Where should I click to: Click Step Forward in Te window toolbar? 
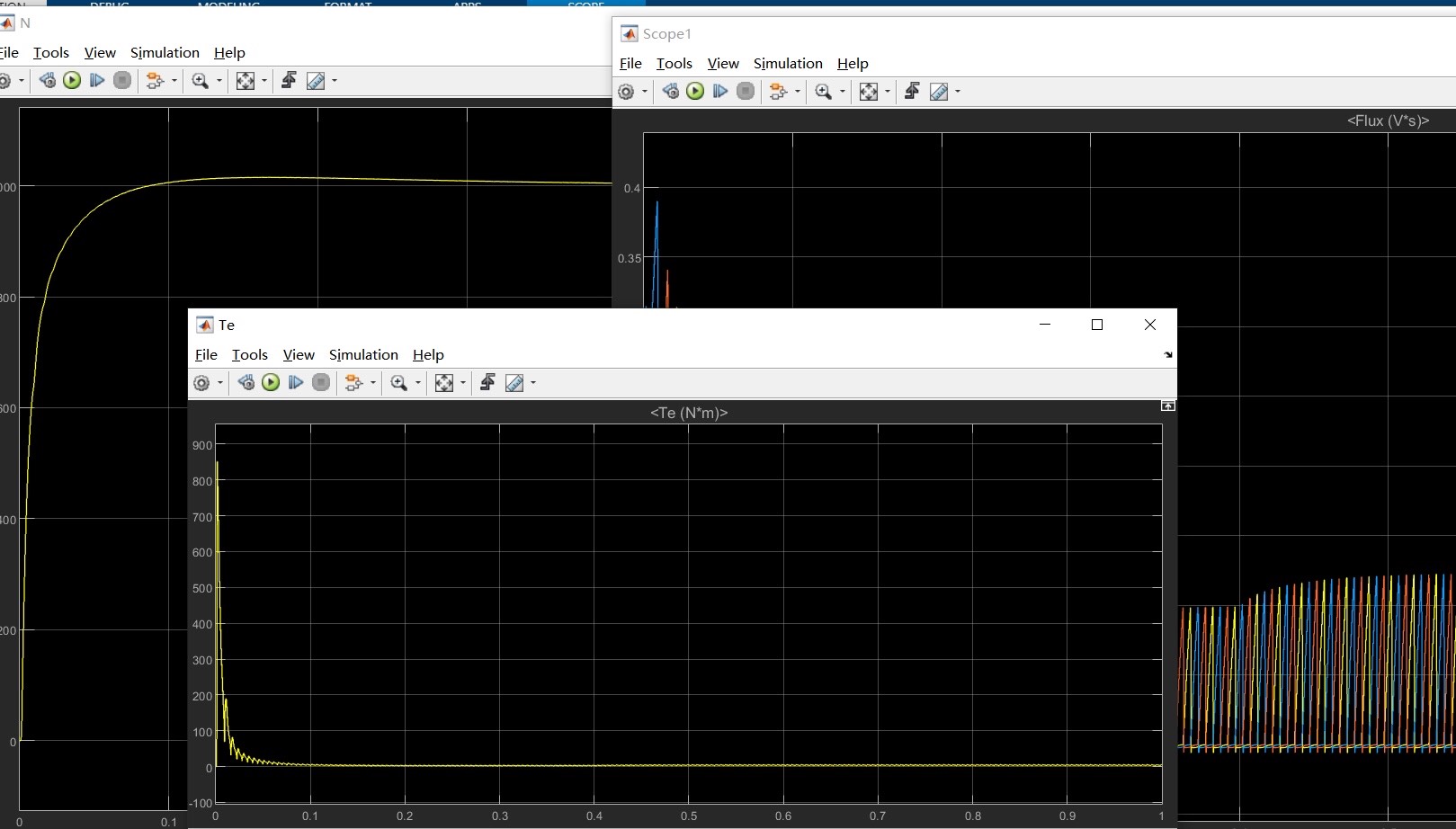(x=296, y=383)
